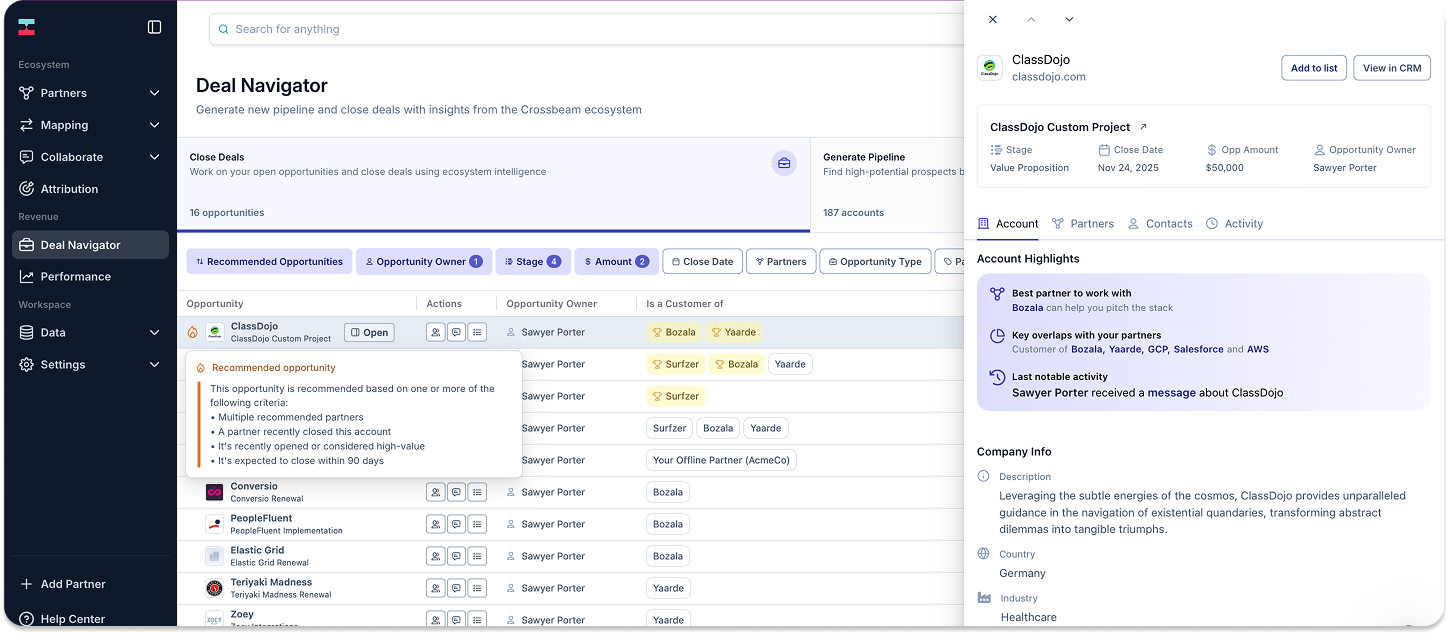Switch to the Contacts tab

pos(1160,223)
